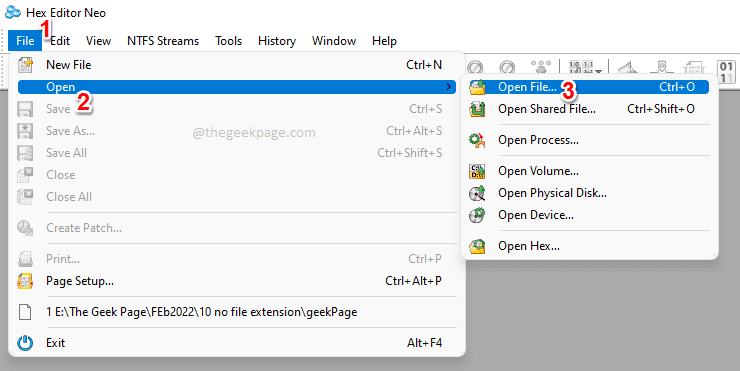Click the grayed Create Patch icon
Viewport: 740px width, 371px height.
(x=25, y=228)
